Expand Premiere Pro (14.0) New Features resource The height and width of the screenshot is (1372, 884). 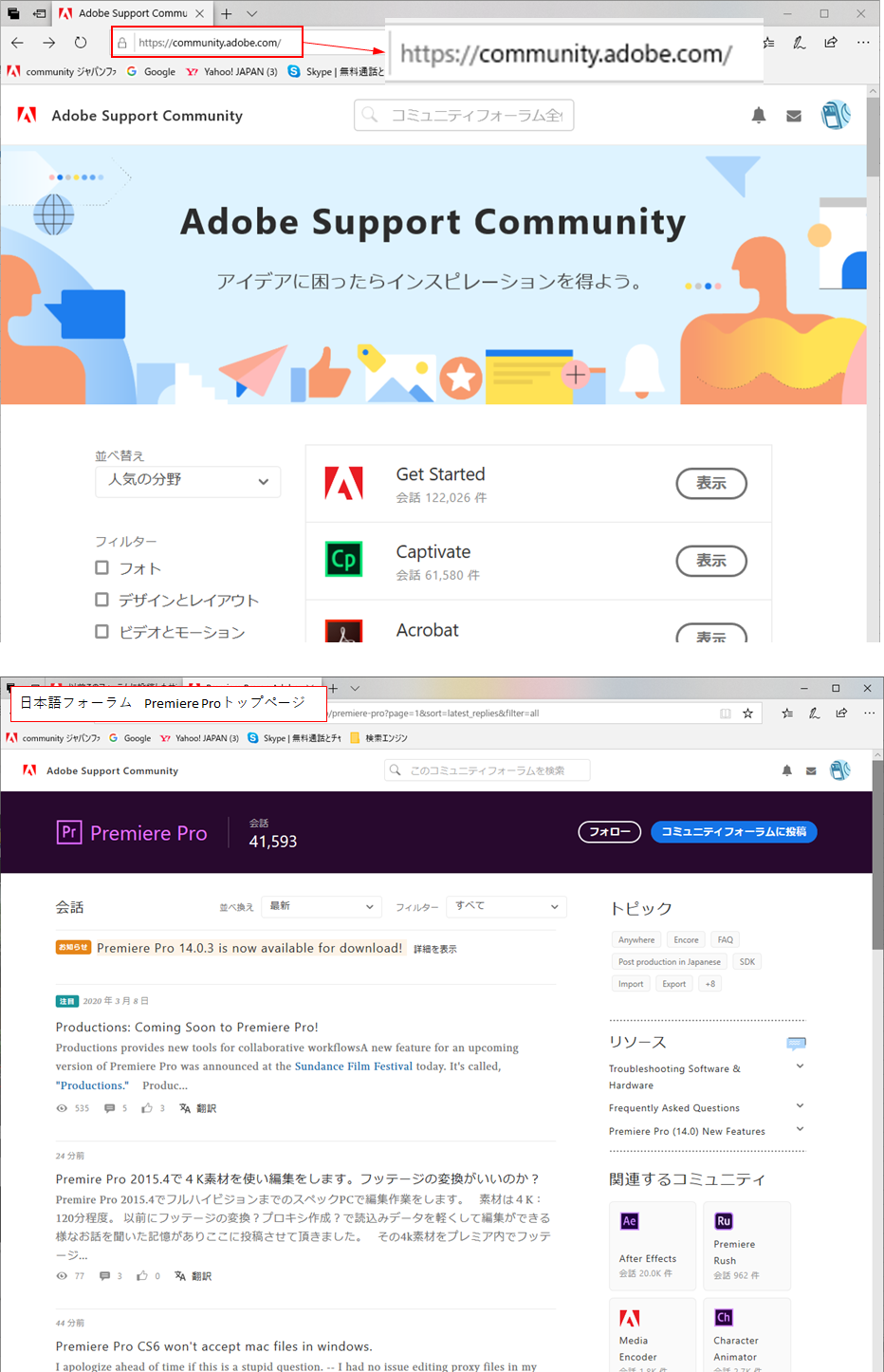click(800, 1129)
